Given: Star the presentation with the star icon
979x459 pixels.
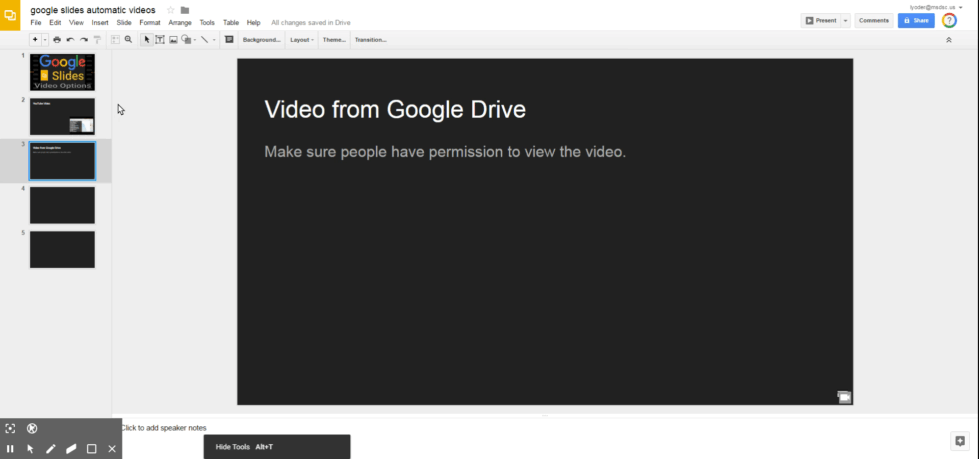Looking at the screenshot, I should [x=170, y=10].
